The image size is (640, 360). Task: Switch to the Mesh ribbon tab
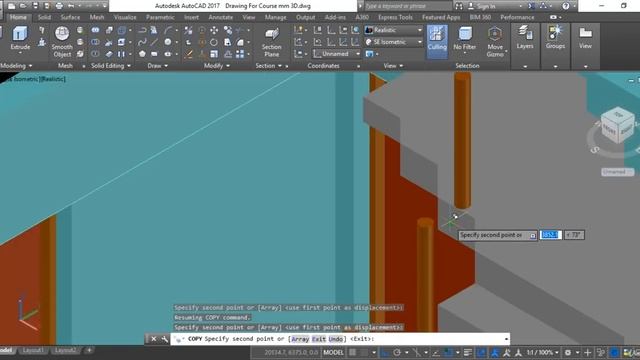97,17
